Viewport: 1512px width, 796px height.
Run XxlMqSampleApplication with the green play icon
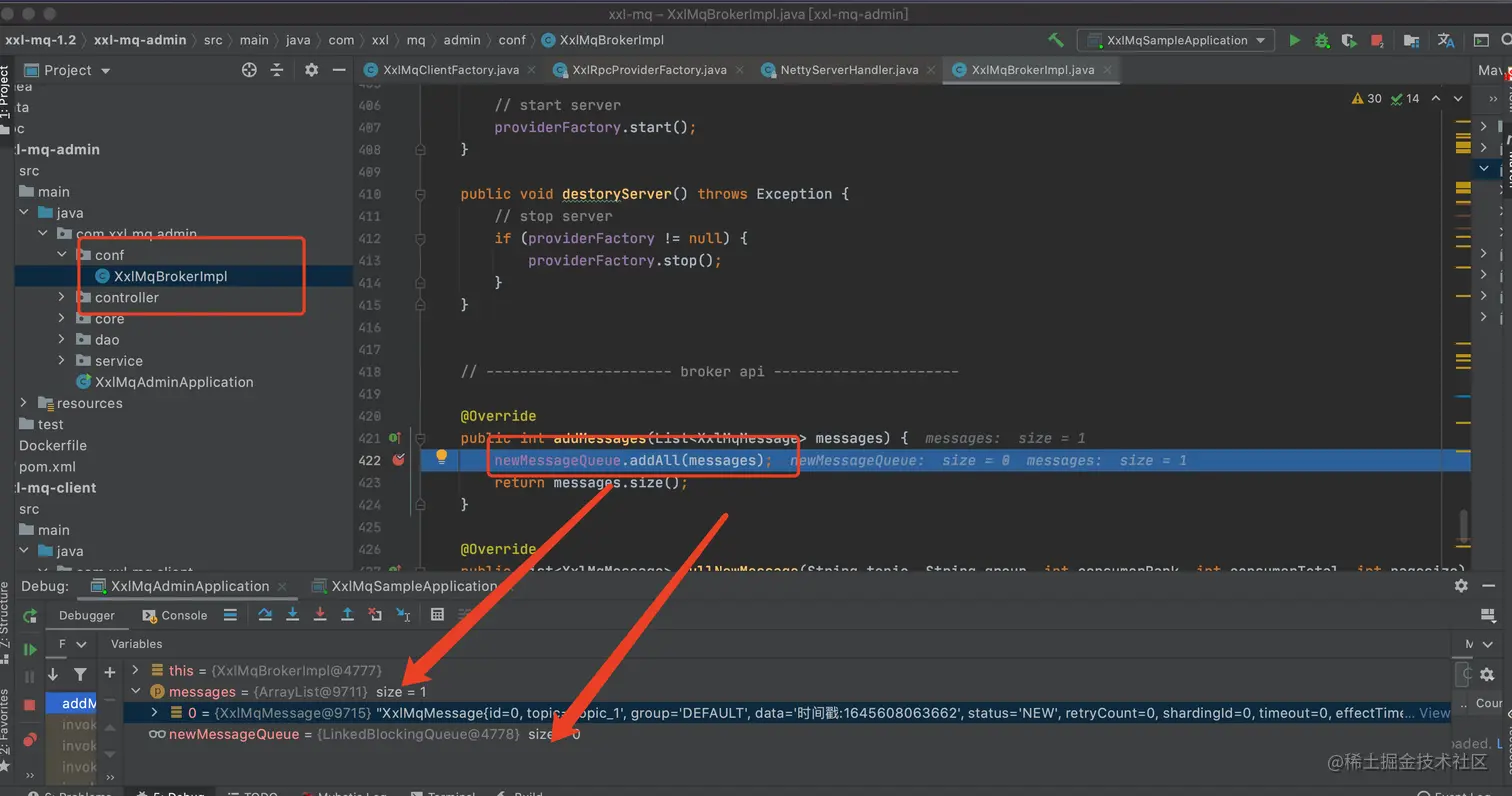[x=1295, y=40]
